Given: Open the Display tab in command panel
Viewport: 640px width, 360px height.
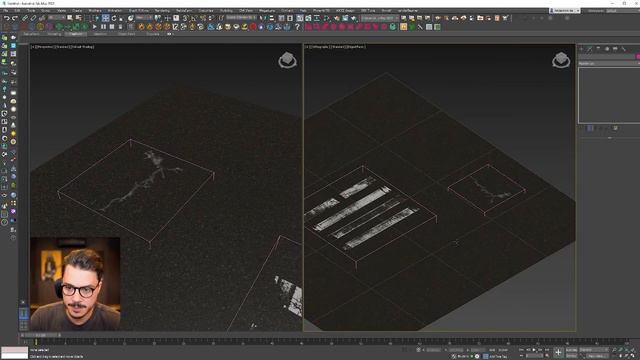Looking at the screenshot, I should [615, 49].
